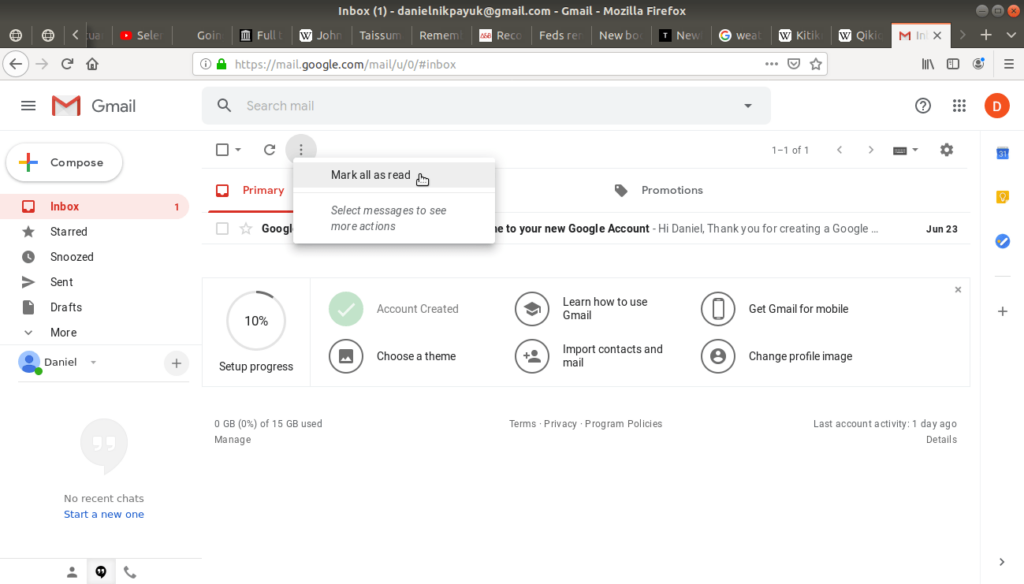The height and width of the screenshot is (584, 1024).
Task: Collapse the side panel chevron
Action: 1002,562
